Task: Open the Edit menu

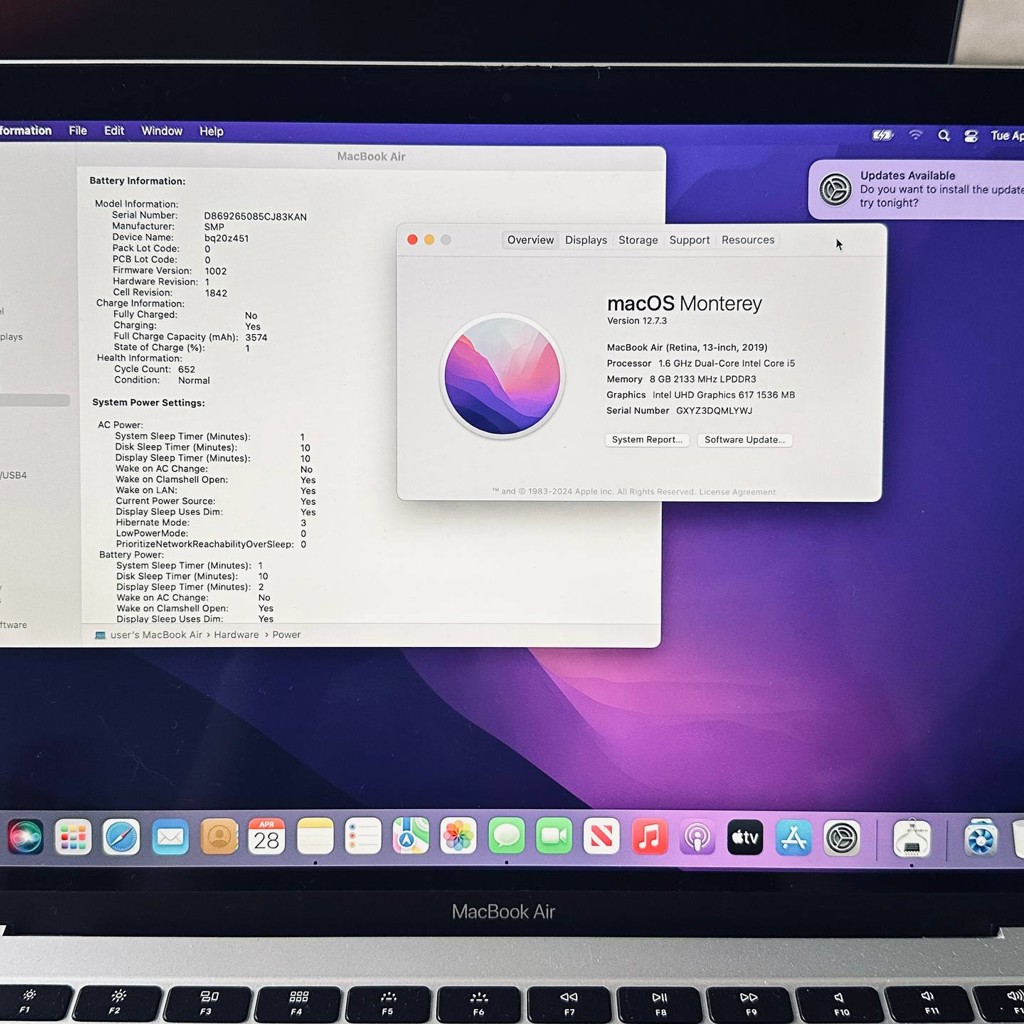Action: coord(114,131)
